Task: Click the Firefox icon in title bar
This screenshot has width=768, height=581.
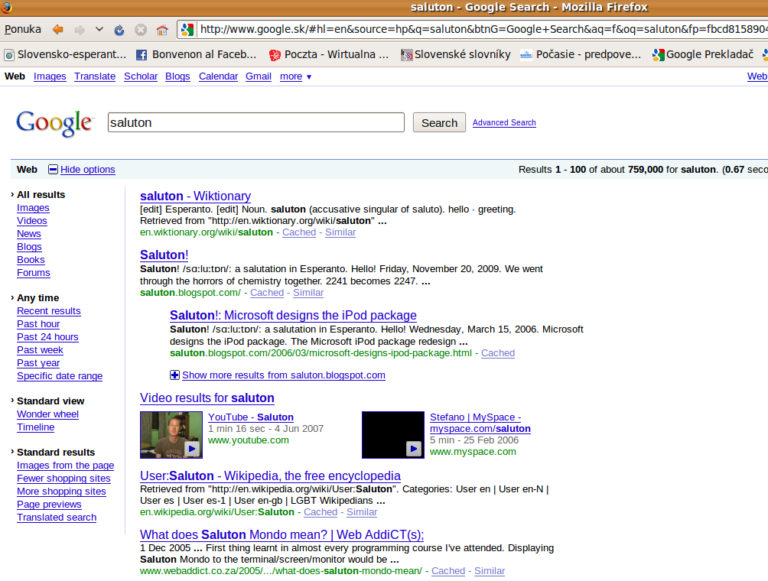Action: coord(6,7)
